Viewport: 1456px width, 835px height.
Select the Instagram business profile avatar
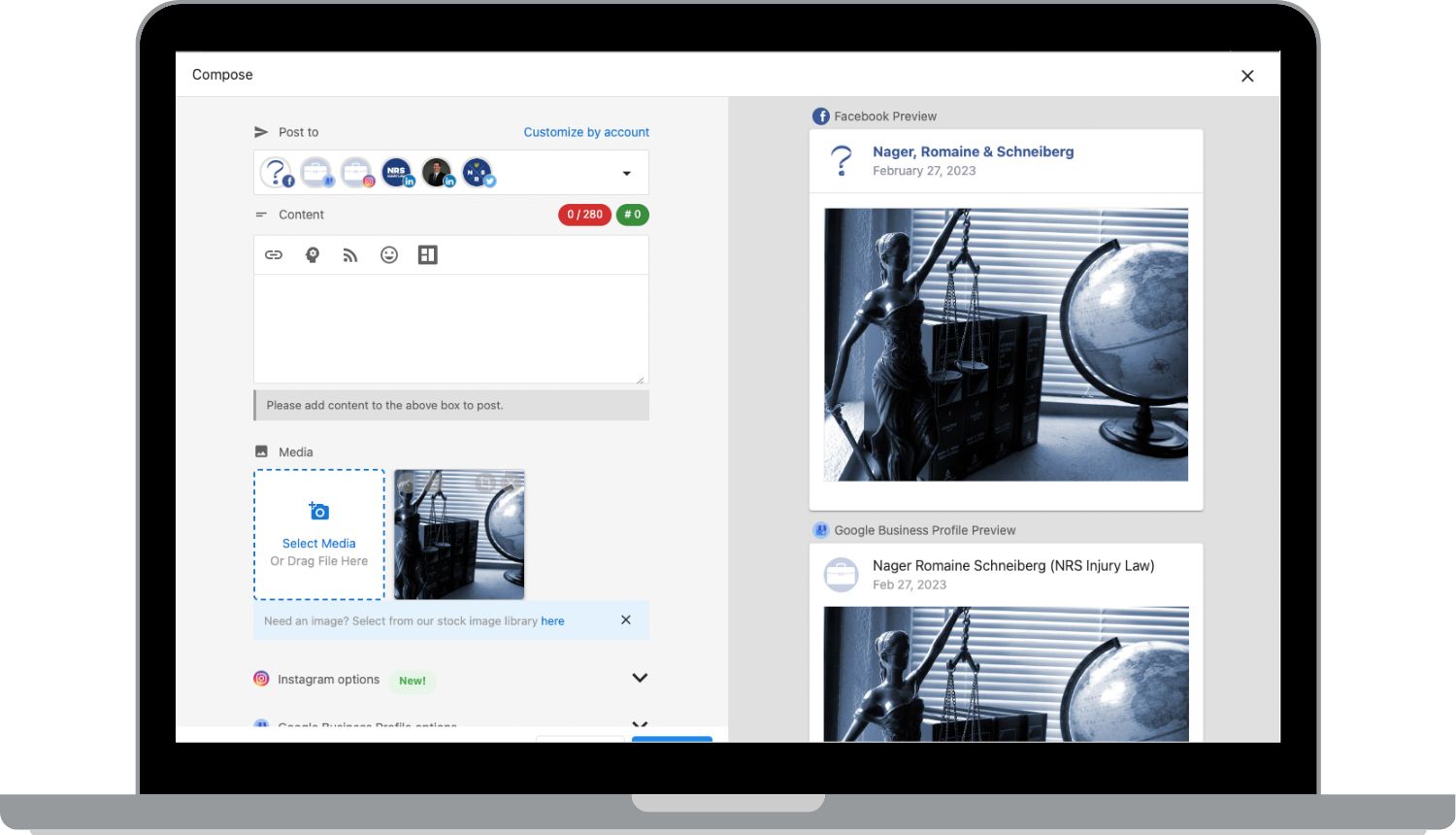point(357,172)
